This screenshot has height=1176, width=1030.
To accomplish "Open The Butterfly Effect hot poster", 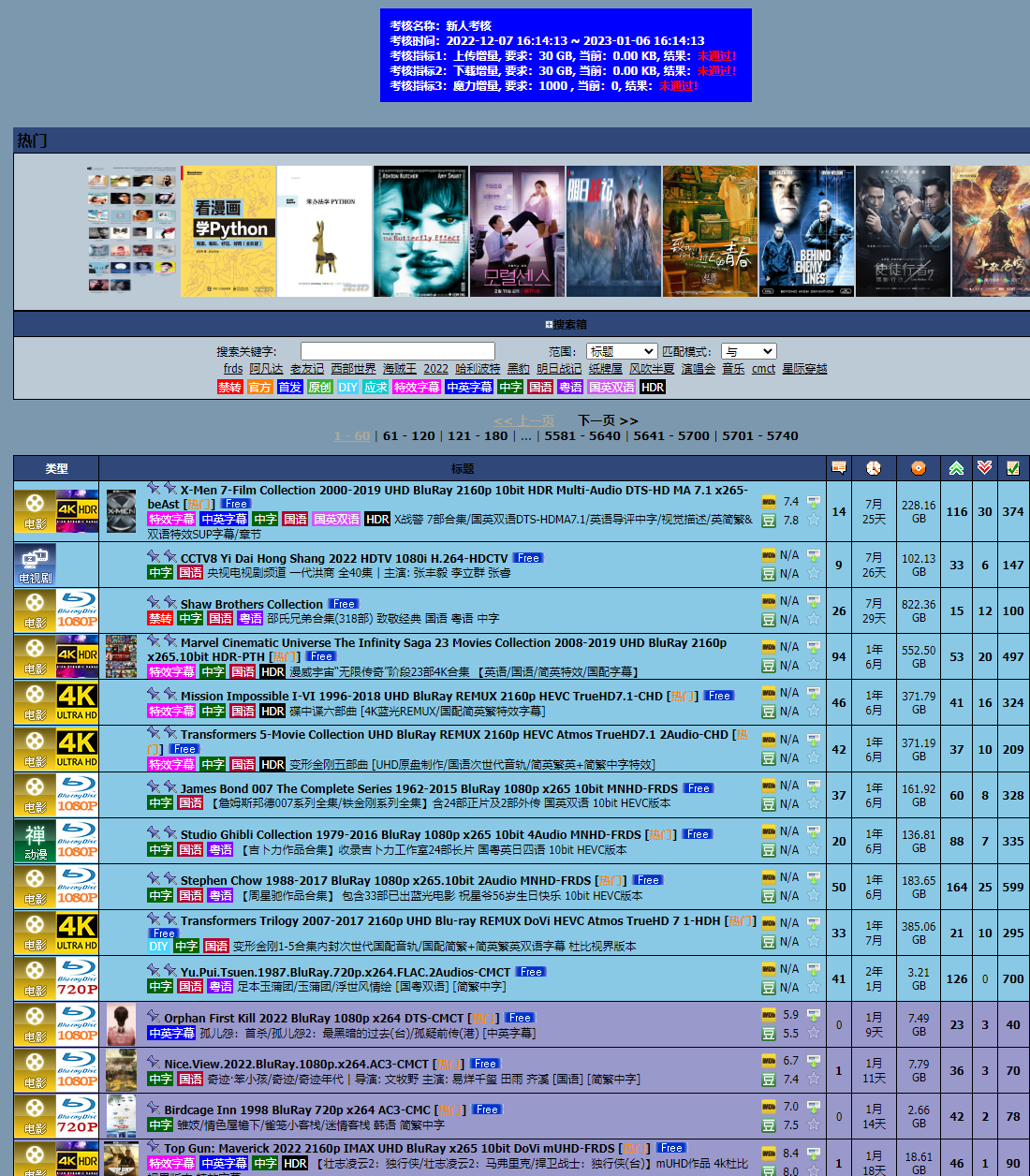I will pos(420,231).
